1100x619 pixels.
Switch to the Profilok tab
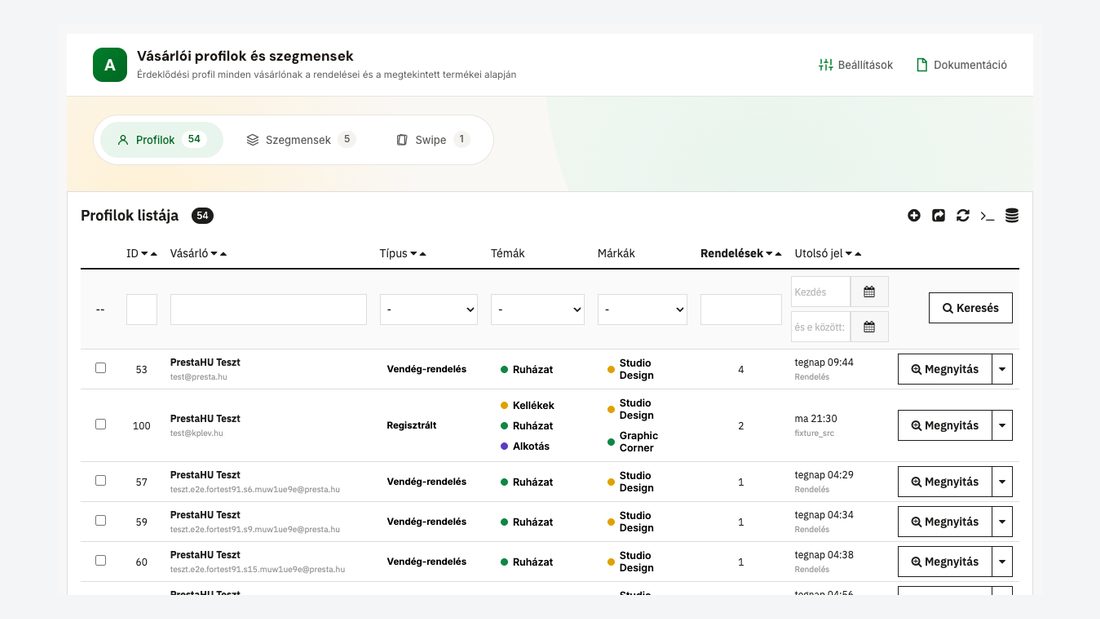(x=161, y=140)
